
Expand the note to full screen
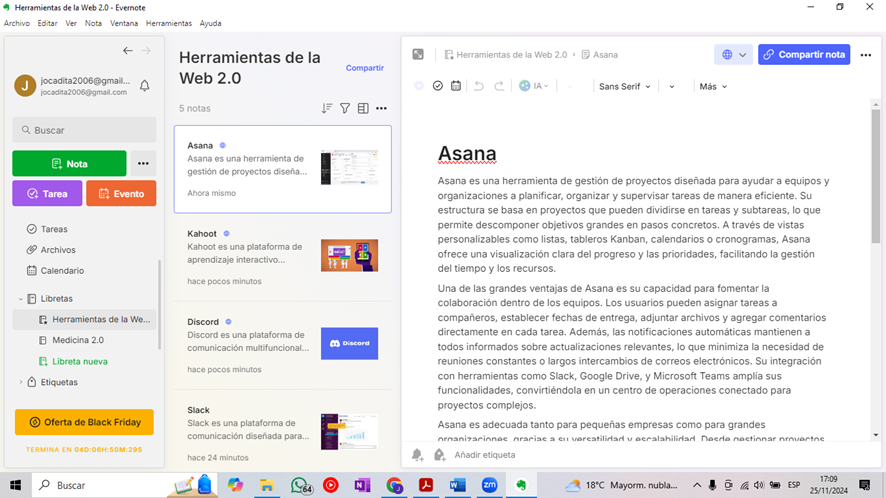click(418, 54)
